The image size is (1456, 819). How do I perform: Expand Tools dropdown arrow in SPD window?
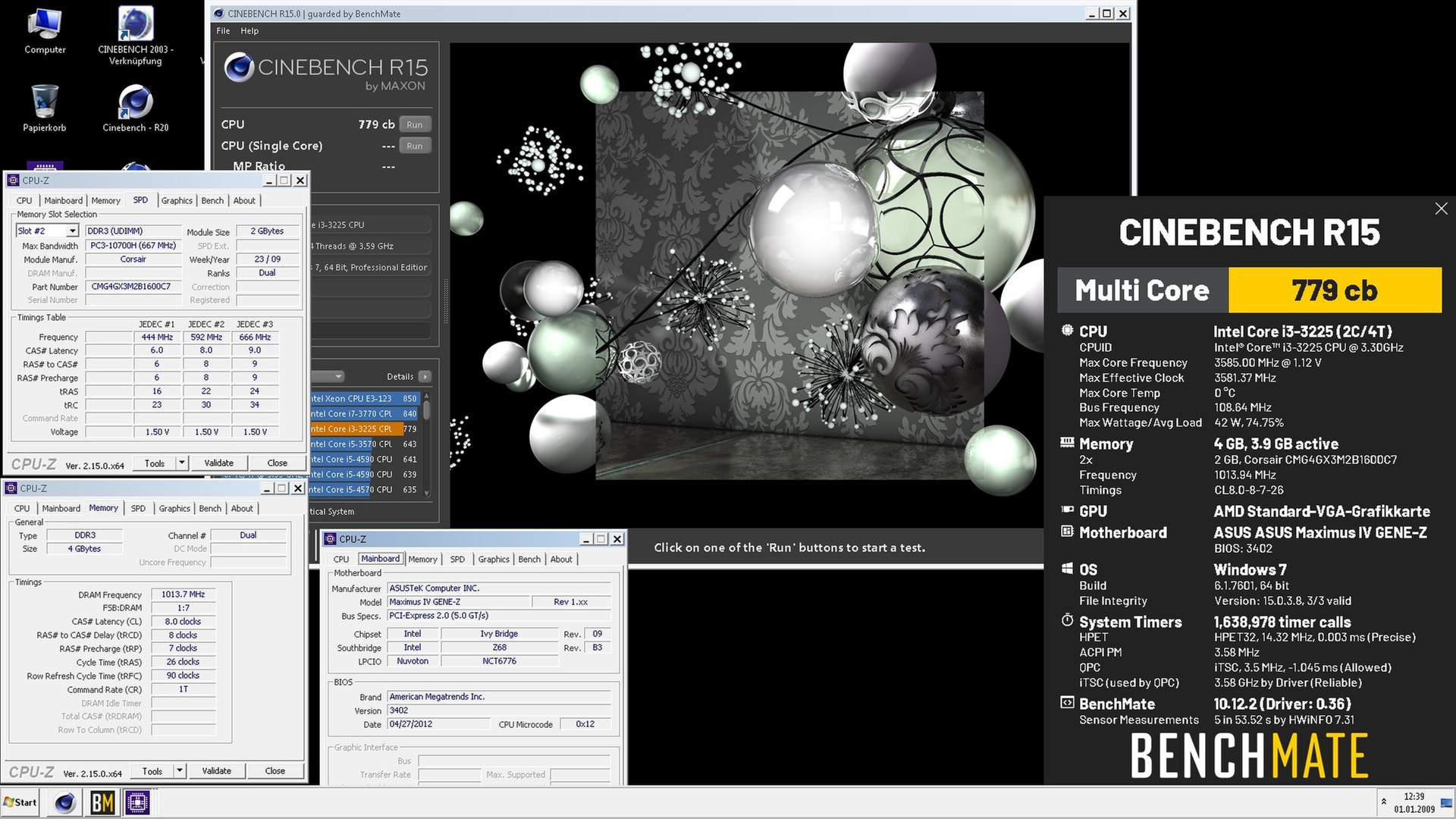click(x=182, y=463)
